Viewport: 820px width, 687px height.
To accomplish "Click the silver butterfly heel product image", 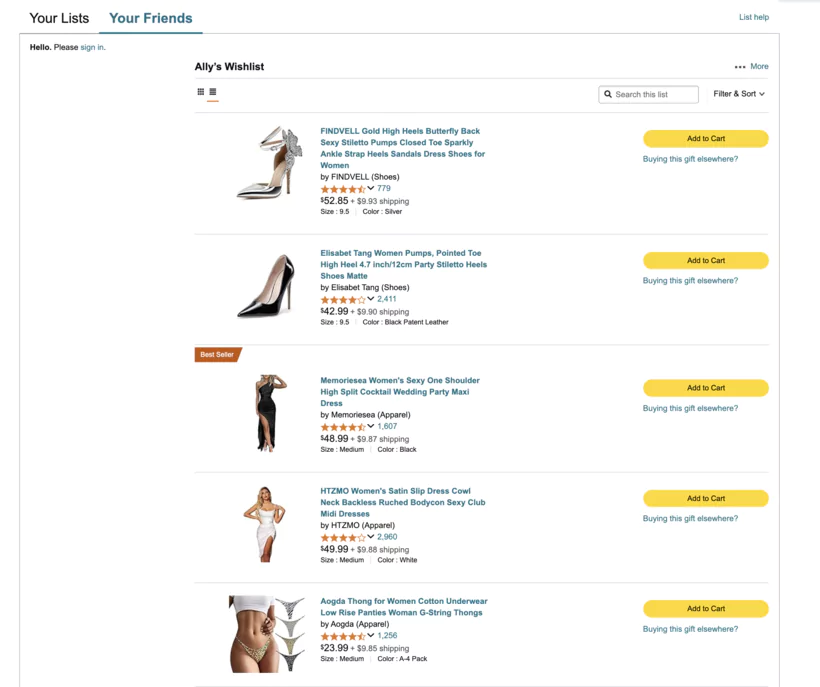I will click(269, 163).
